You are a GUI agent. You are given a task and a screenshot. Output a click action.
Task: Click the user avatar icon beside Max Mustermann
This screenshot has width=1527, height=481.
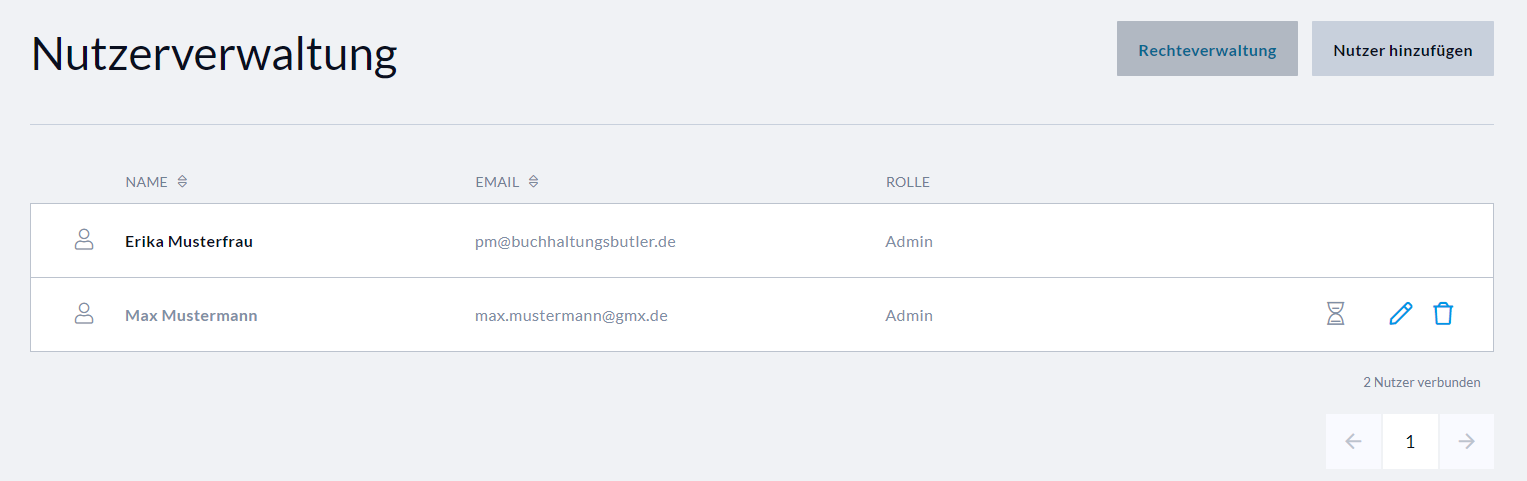(84, 314)
